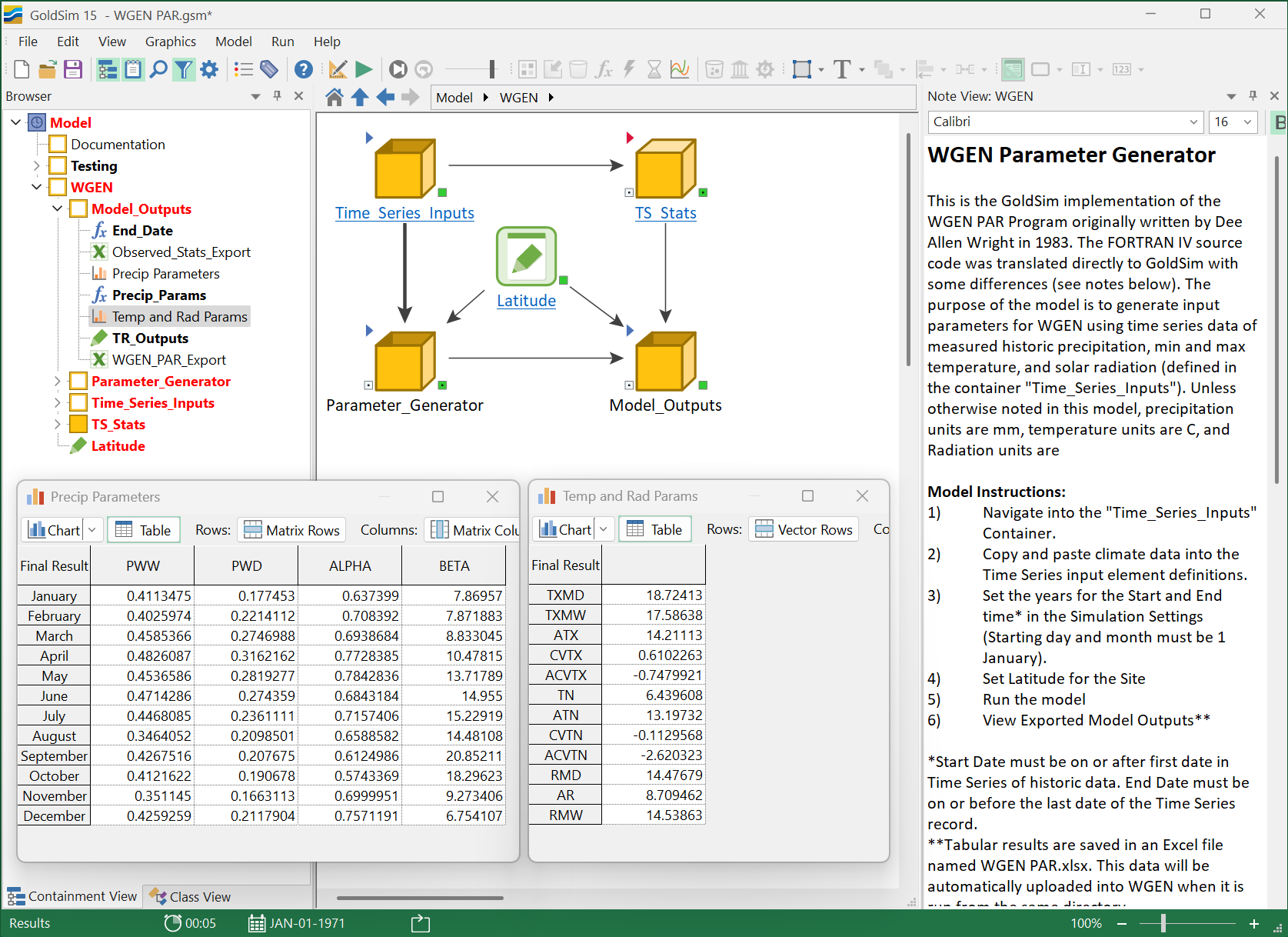Open Help with the question mark icon

click(304, 69)
